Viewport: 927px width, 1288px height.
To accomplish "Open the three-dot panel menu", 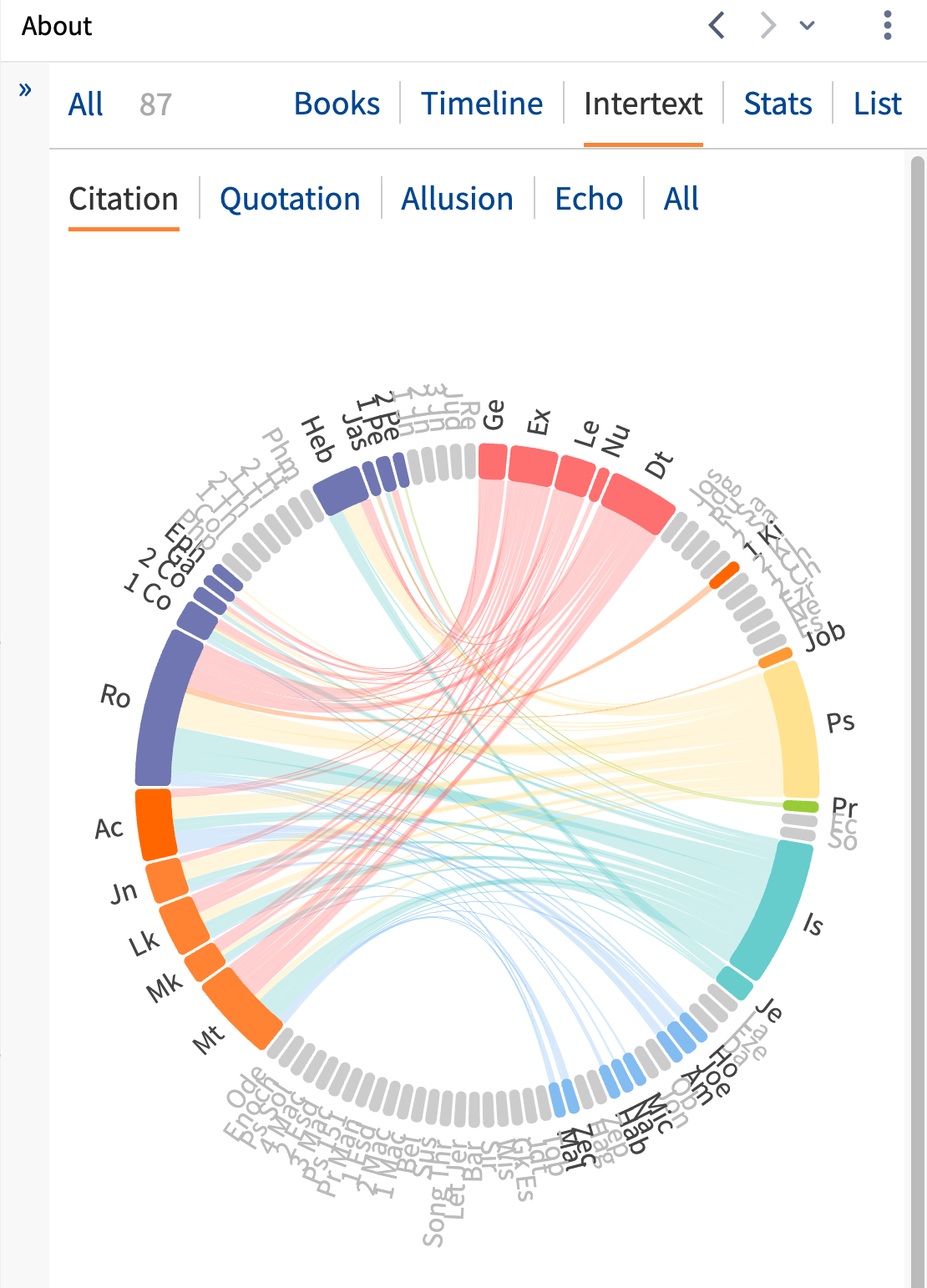I will pyautogui.click(x=887, y=26).
